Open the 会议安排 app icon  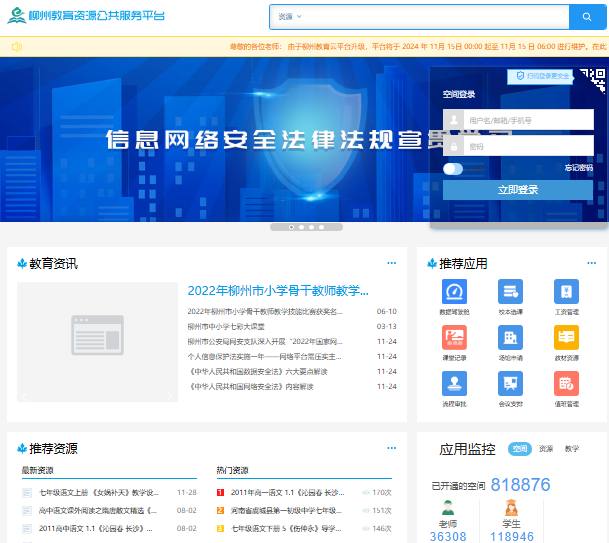pos(510,383)
